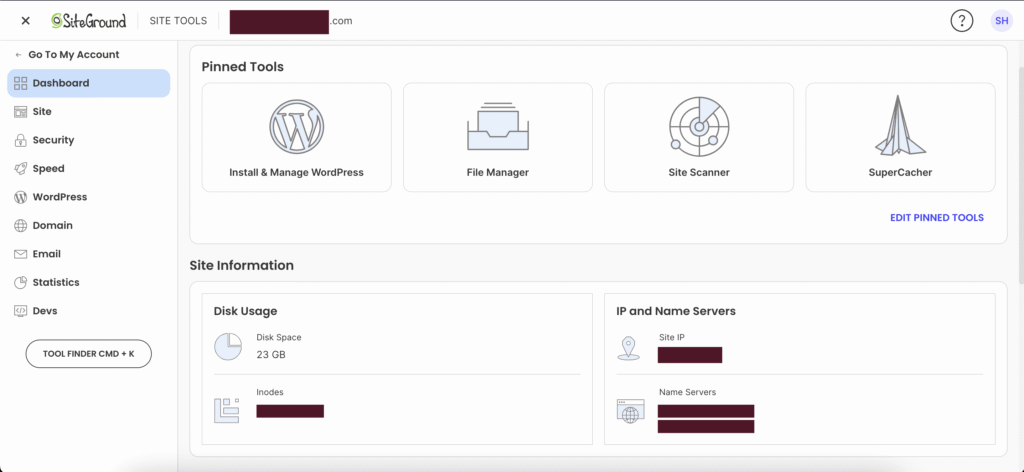Expand the Security sidebar section
Screen dimensions: 1024x472
click(53, 140)
